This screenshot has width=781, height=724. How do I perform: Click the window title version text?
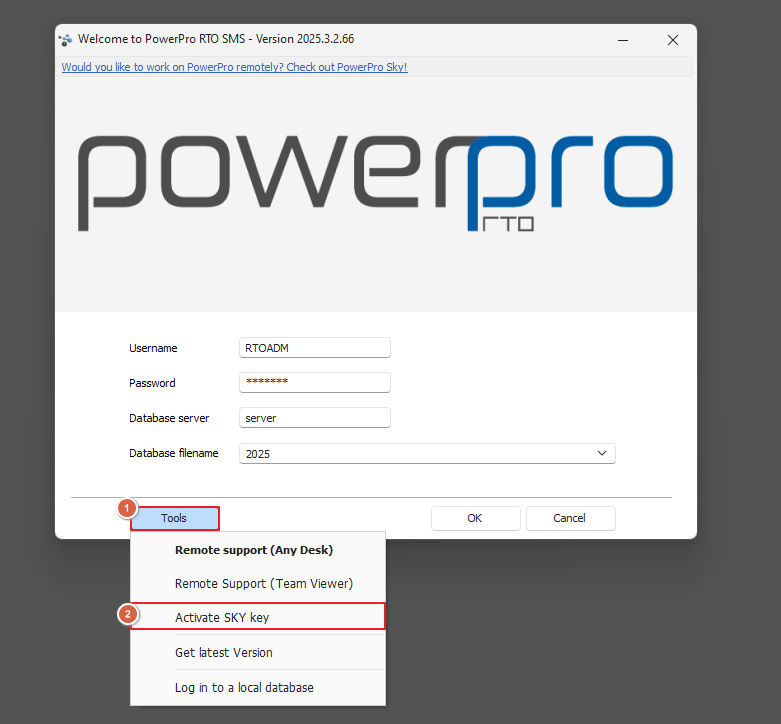click(x=216, y=39)
